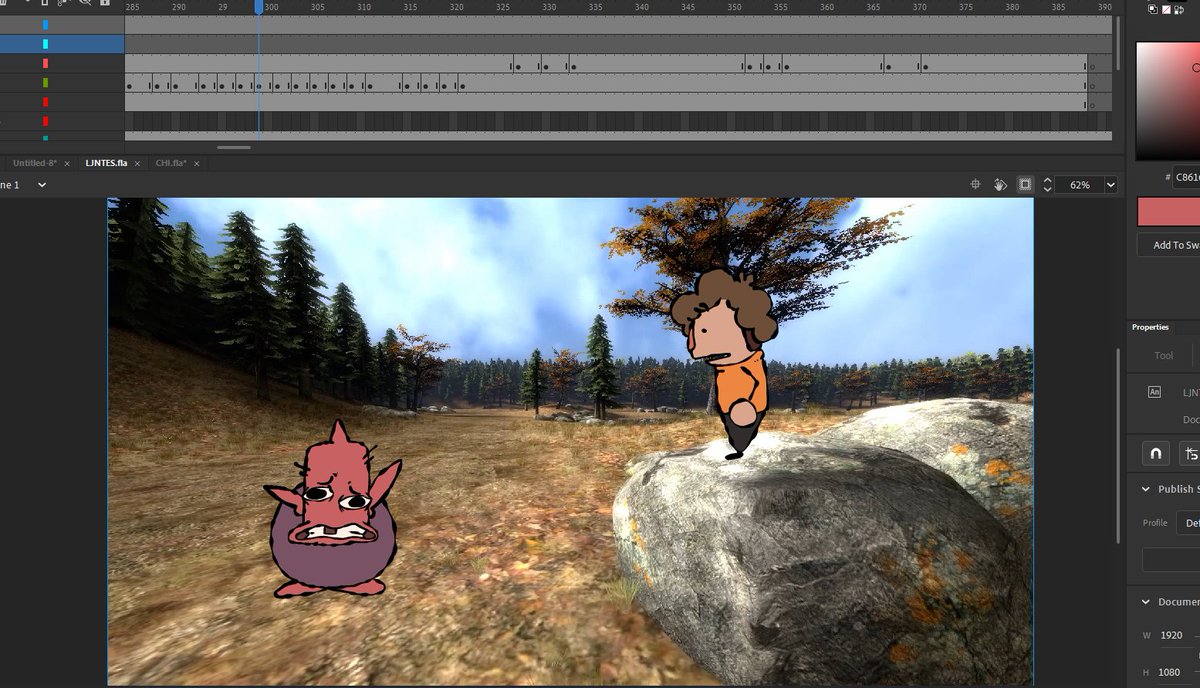The image size is (1200, 688).
Task: Click the black and white default colors icon
Action: tap(1153, 9)
